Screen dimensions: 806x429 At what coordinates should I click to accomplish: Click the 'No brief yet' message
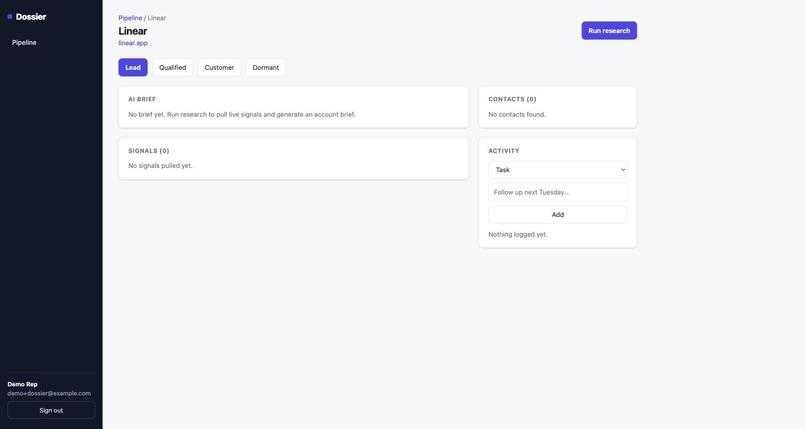[x=242, y=115]
